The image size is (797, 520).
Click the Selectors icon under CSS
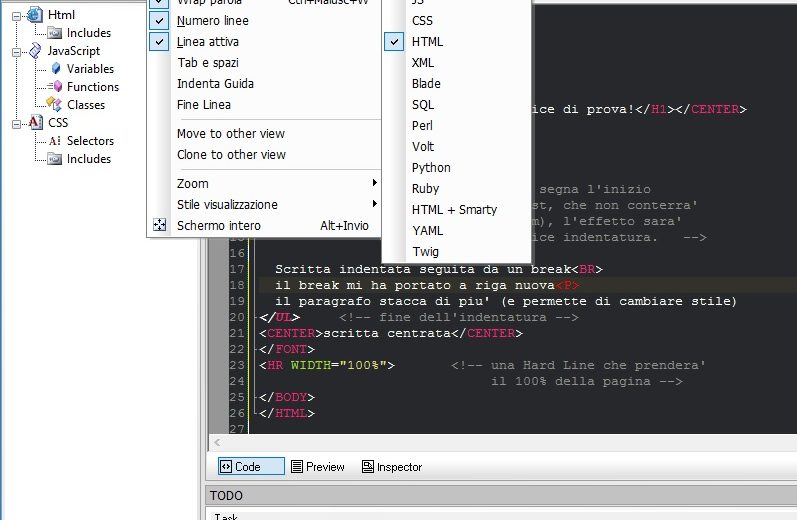click(x=55, y=141)
